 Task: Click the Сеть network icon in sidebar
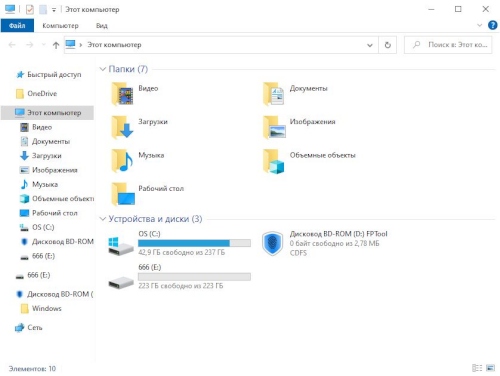point(20,328)
